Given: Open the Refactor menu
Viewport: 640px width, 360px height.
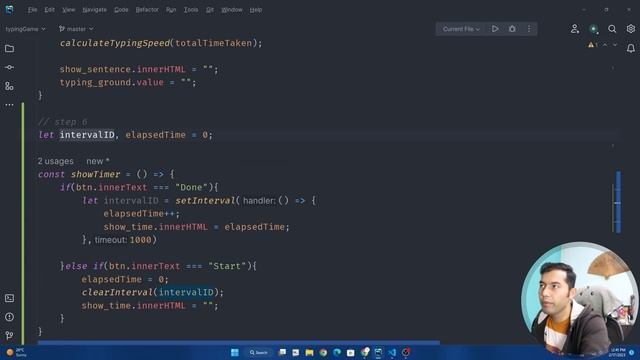Looking at the screenshot, I should pyautogui.click(x=147, y=10).
